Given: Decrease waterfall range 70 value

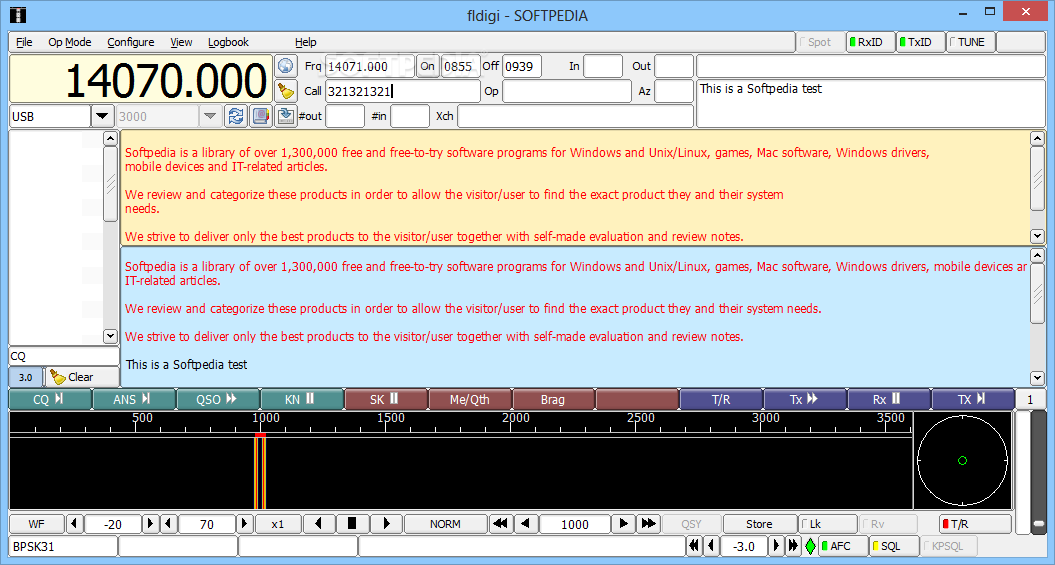Looking at the screenshot, I should [168, 524].
